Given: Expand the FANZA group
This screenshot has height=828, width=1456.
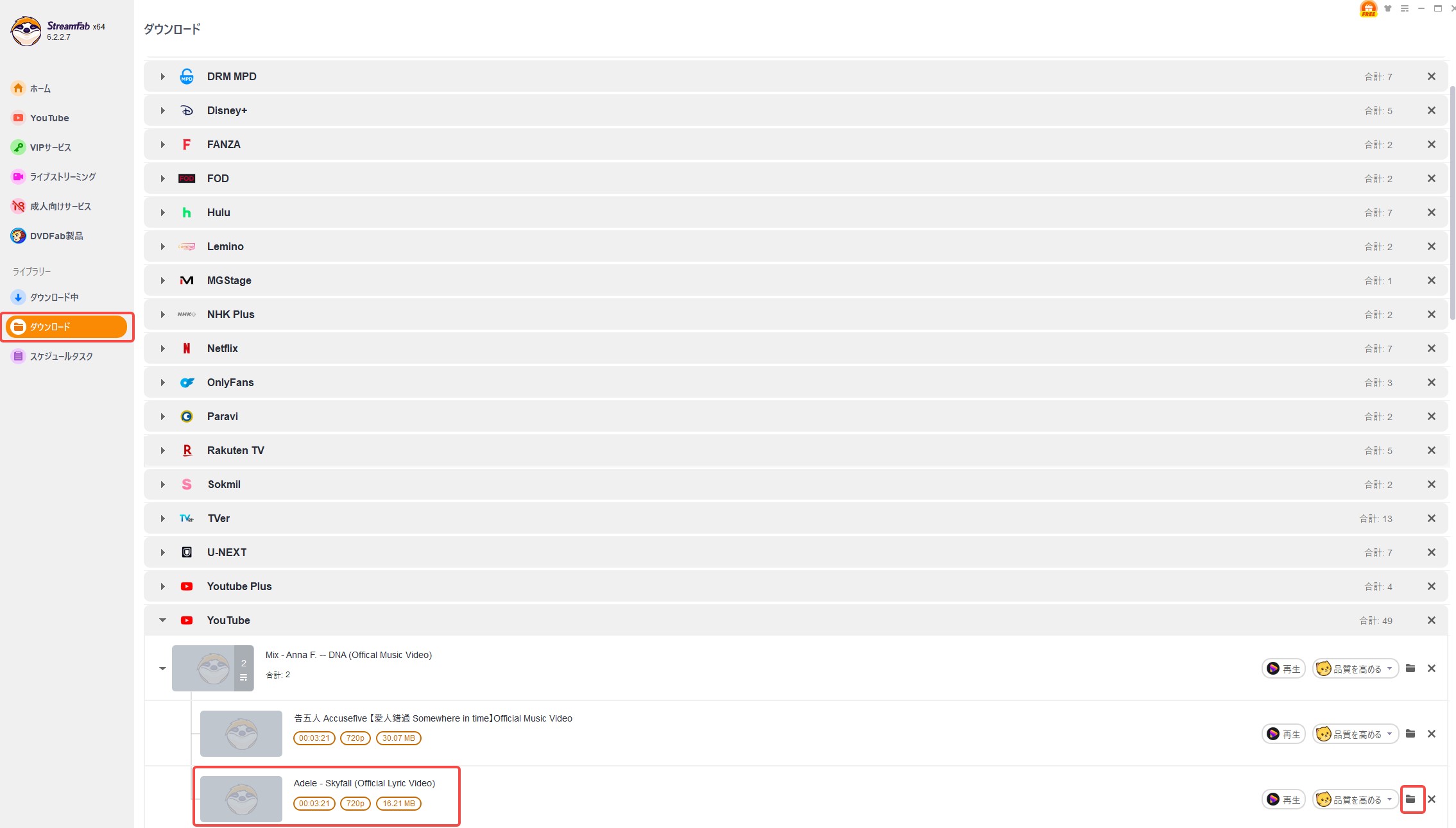Looking at the screenshot, I should [163, 145].
